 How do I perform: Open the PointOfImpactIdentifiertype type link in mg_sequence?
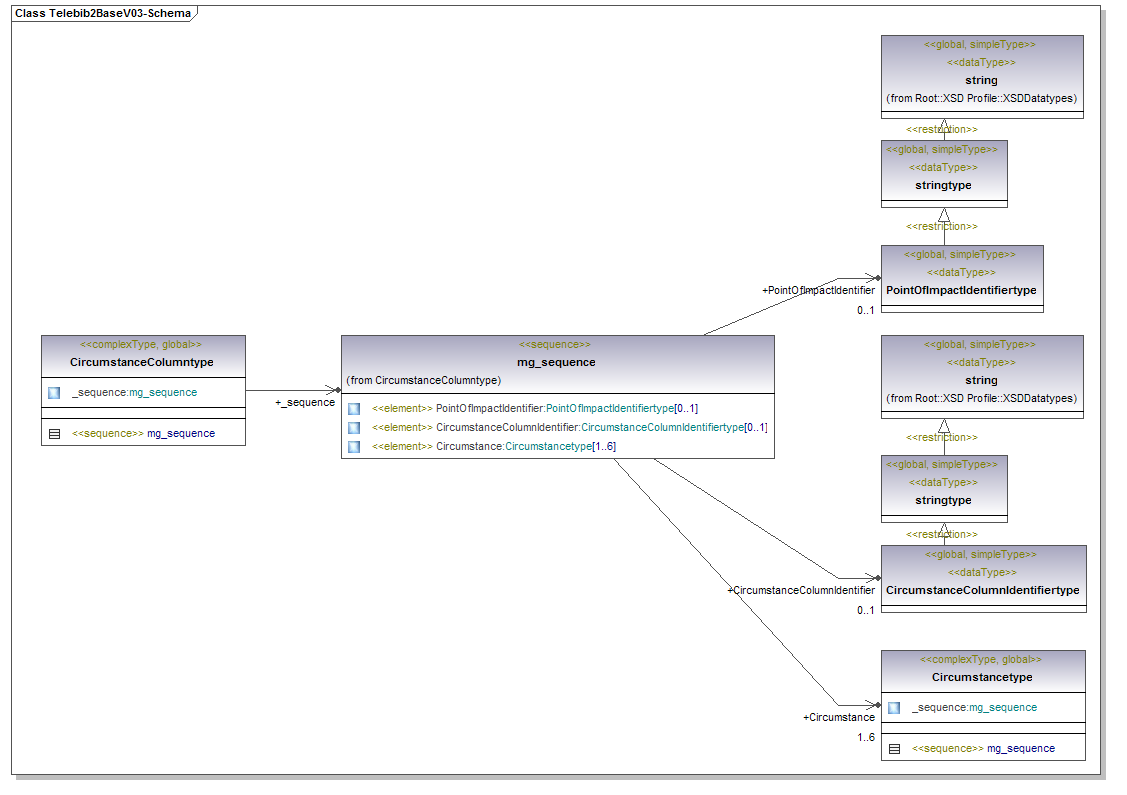pos(609,409)
